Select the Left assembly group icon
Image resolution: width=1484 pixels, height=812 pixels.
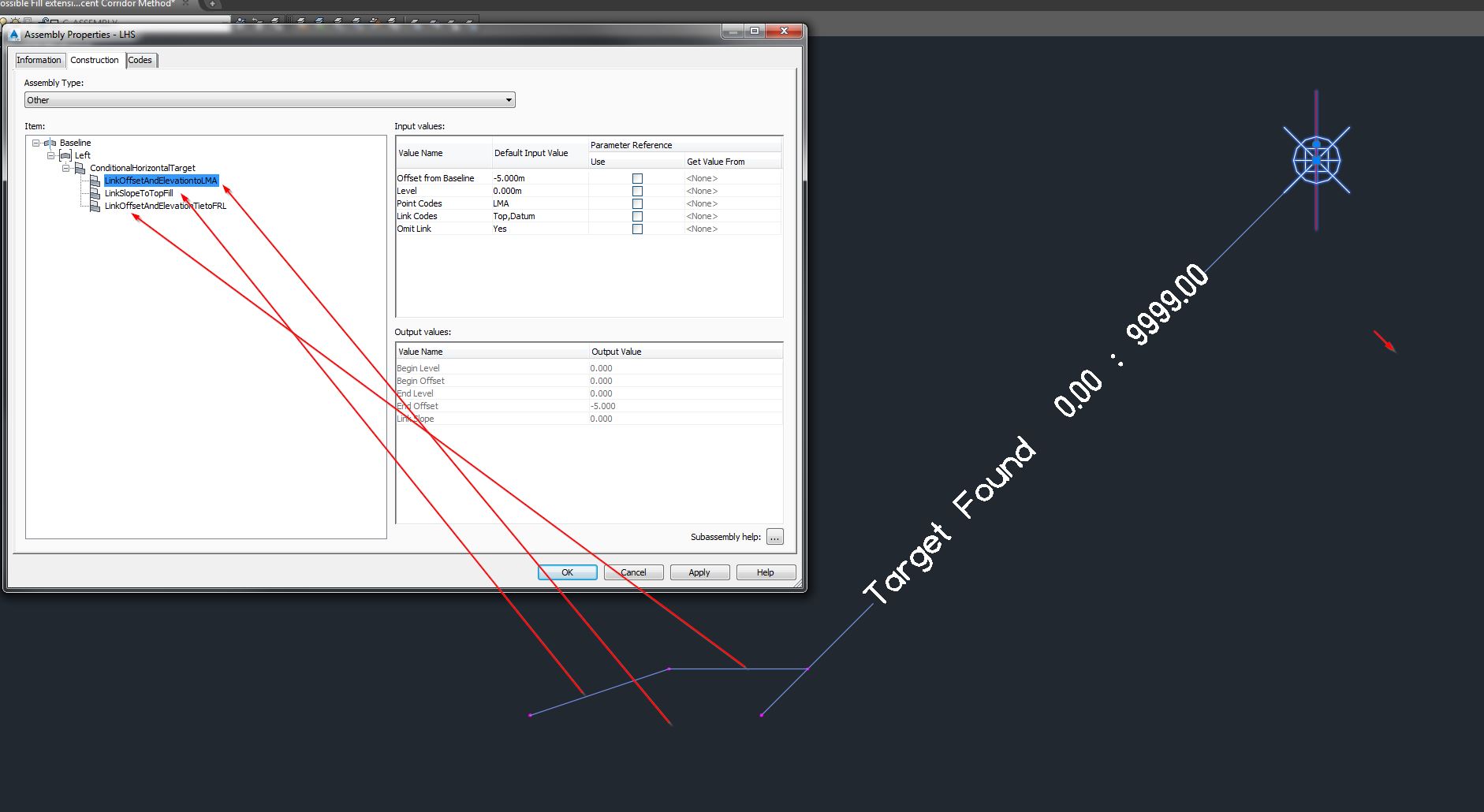pos(66,155)
